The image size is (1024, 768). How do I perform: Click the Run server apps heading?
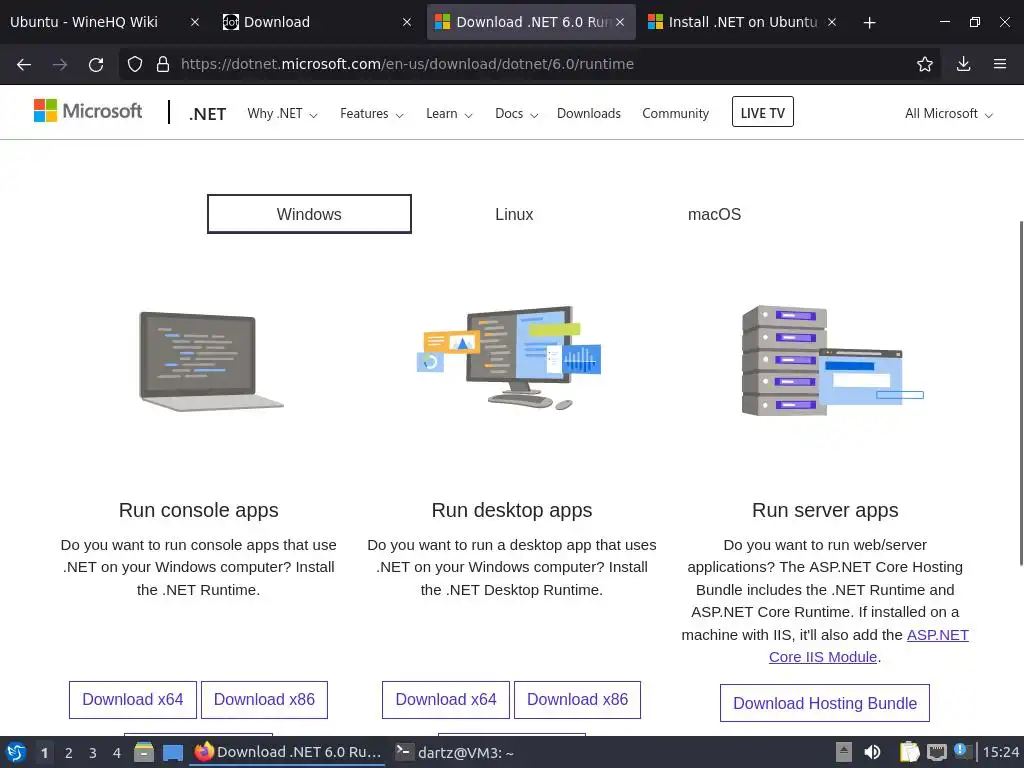(825, 510)
